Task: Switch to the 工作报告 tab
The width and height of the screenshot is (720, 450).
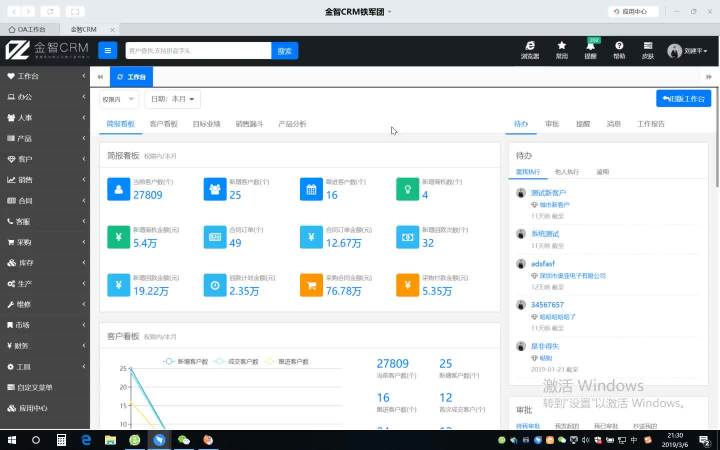Action: (650, 124)
